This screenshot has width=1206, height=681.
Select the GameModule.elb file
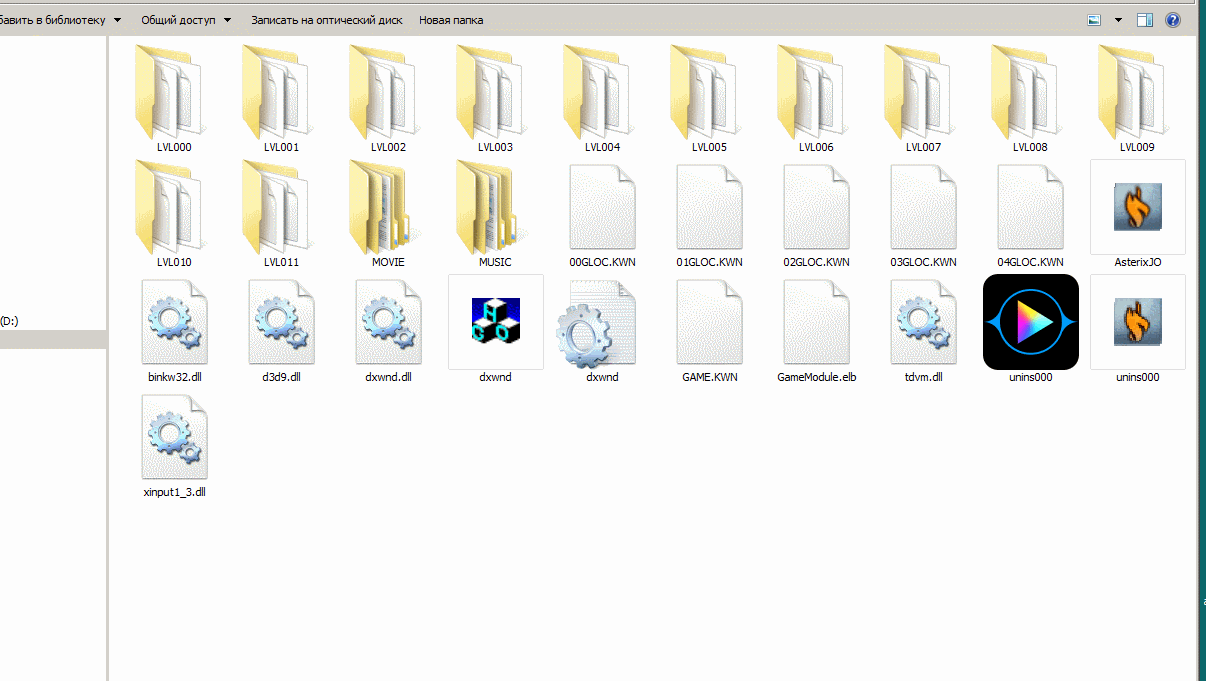pyautogui.click(x=816, y=329)
